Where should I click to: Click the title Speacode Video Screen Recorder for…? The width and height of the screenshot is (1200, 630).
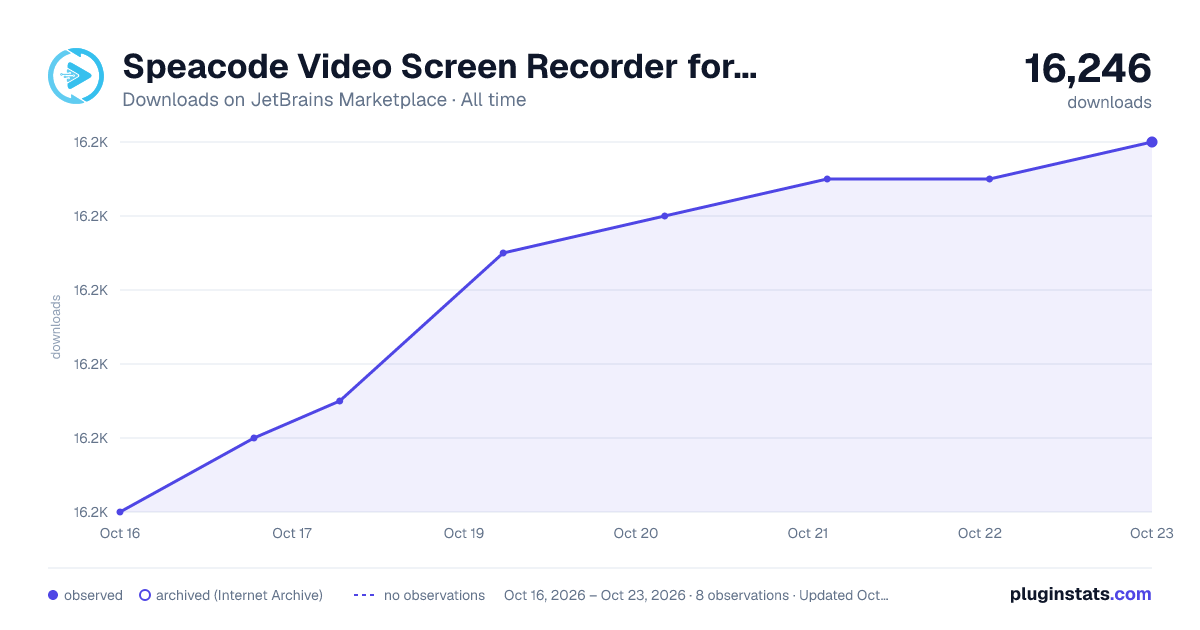(x=440, y=67)
